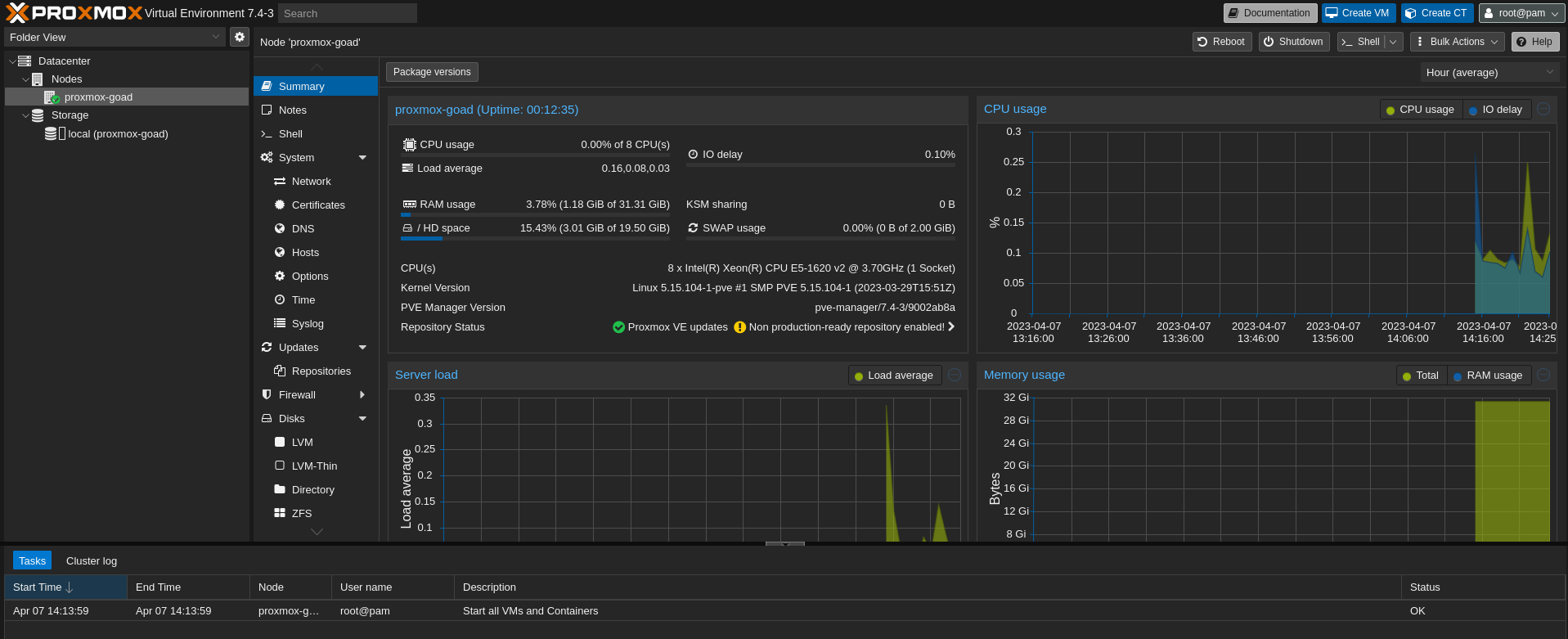Click the System gears icon
Viewport: 1568px width, 639px height.
pyautogui.click(x=267, y=157)
